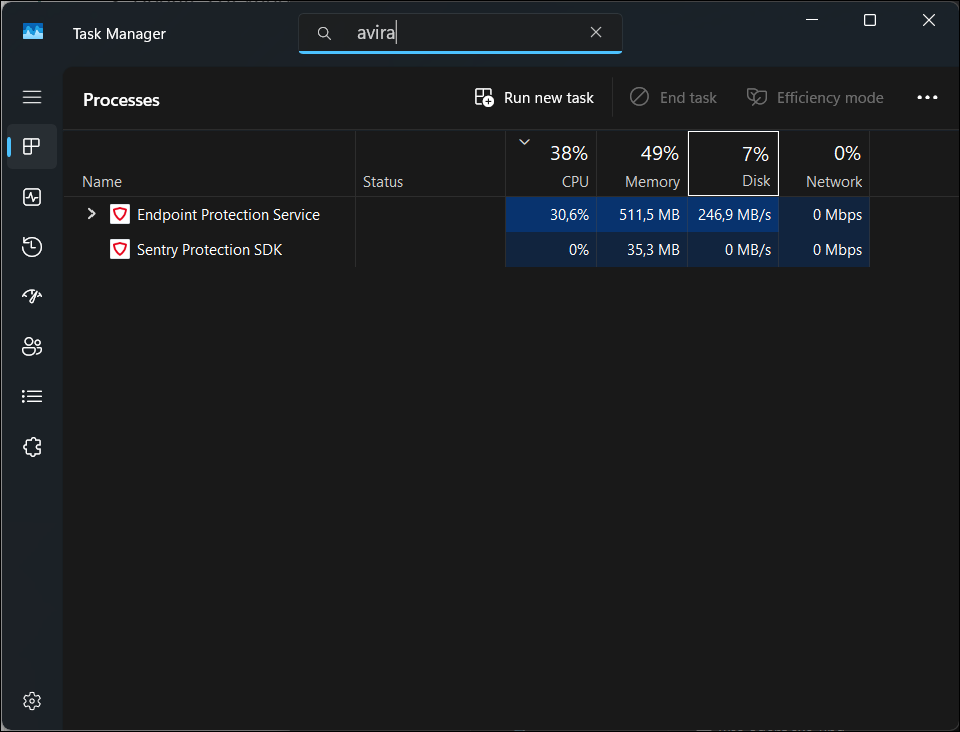Open the Startup apps sidebar icon
Image resolution: width=960 pixels, height=732 pixels.
point(32,296)
